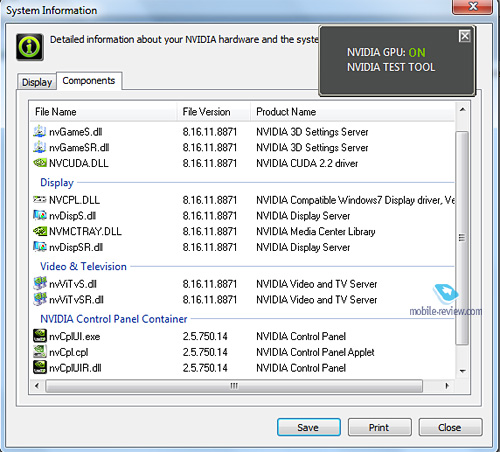Click the nvGameSR.dll file icon
The image size is (500, 452).
[39, 147]
